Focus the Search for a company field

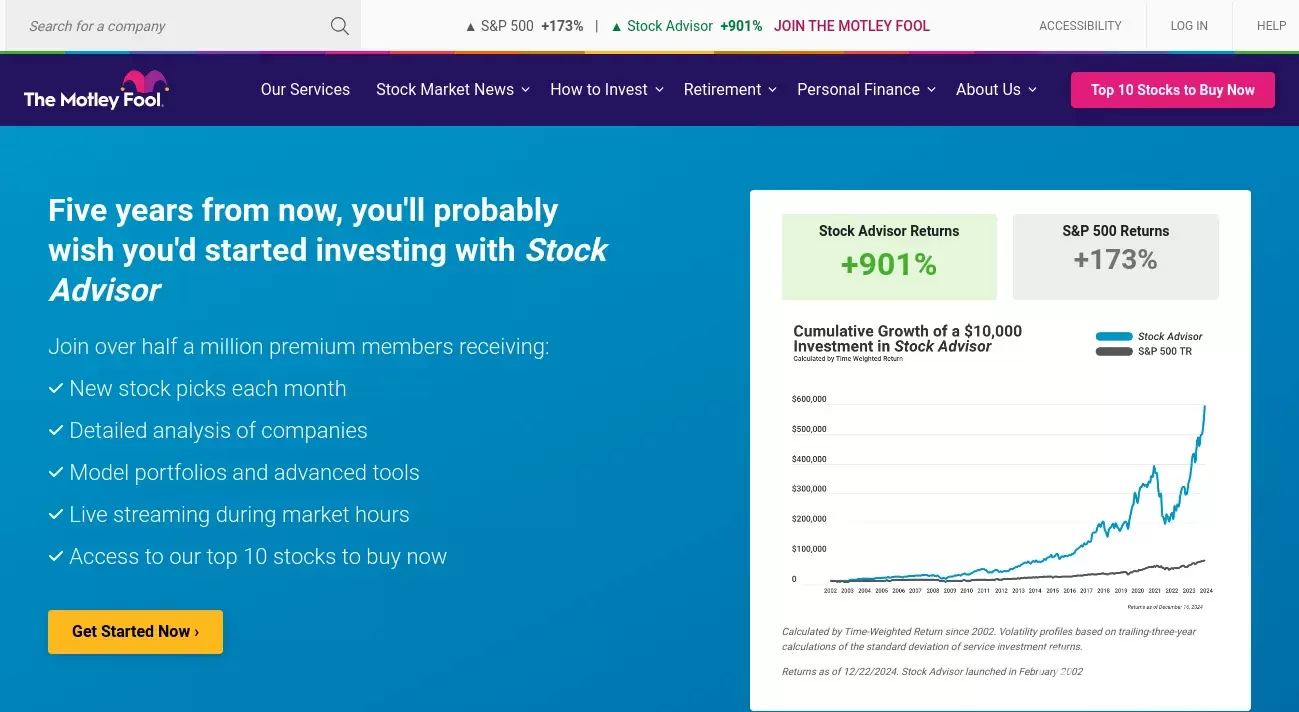170,26
